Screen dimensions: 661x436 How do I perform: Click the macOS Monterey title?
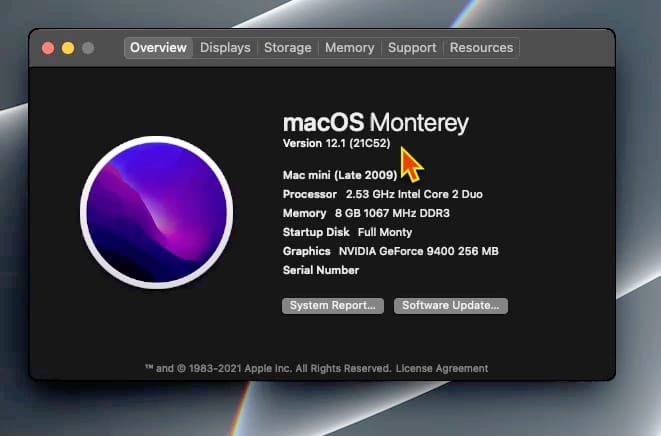376,123
